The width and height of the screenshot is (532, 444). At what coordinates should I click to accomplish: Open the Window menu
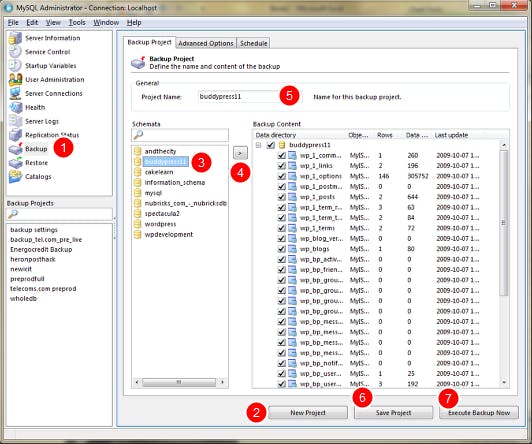pos(106,23)
